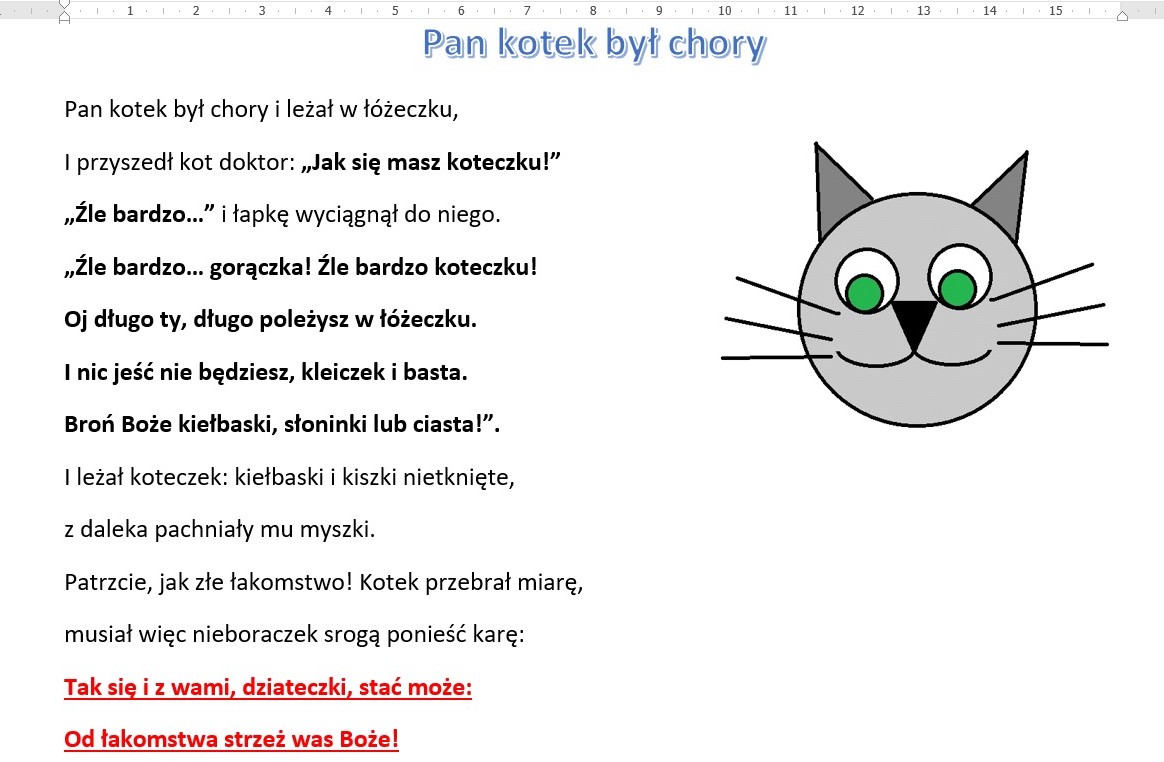Place cursor in line 'Patrzcie, jak złe łakomstwo!'
Viewport: 1164px width, 762px height.
[323, 582]
